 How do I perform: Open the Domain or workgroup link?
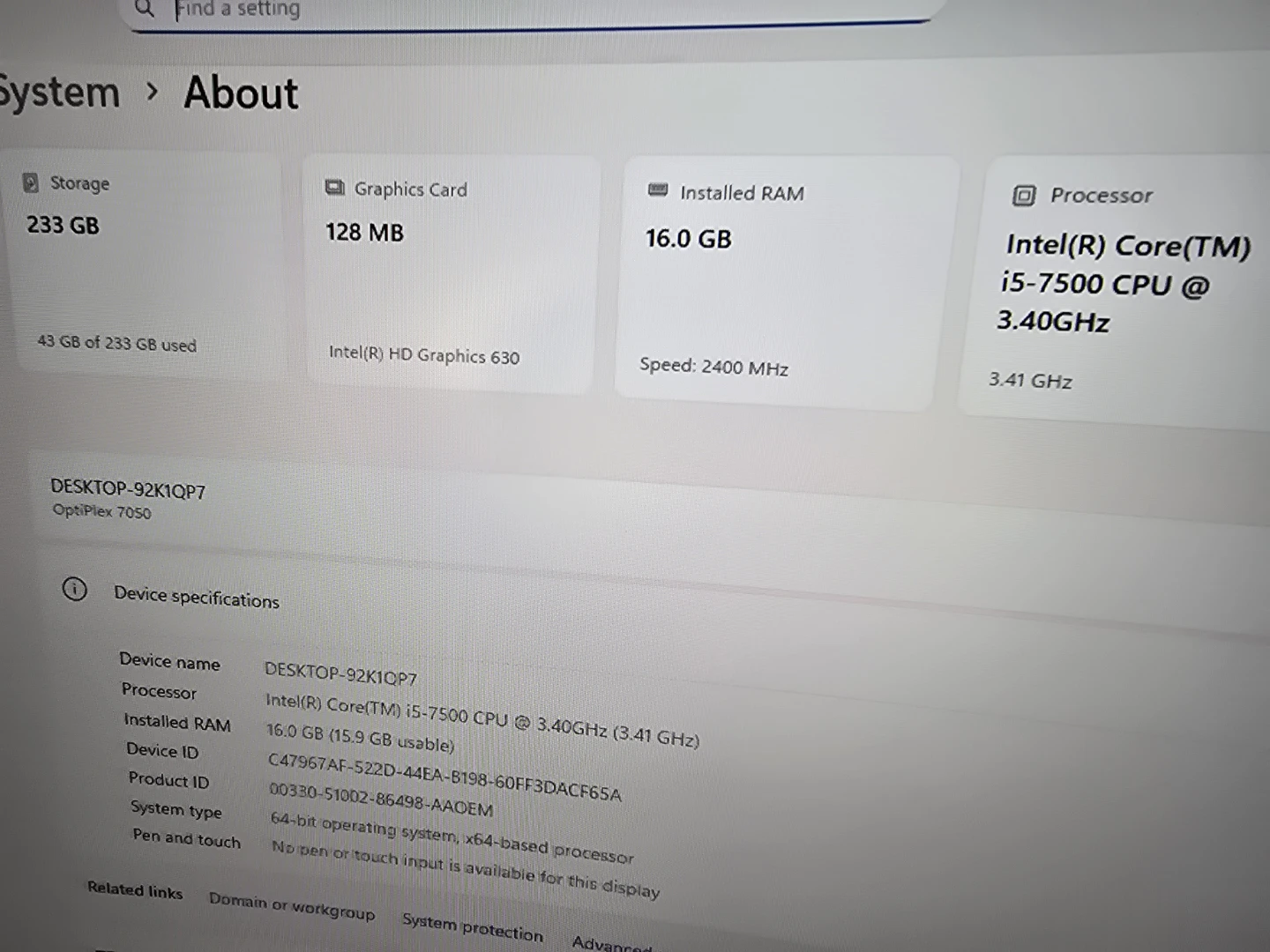click(x=291, y=907)
